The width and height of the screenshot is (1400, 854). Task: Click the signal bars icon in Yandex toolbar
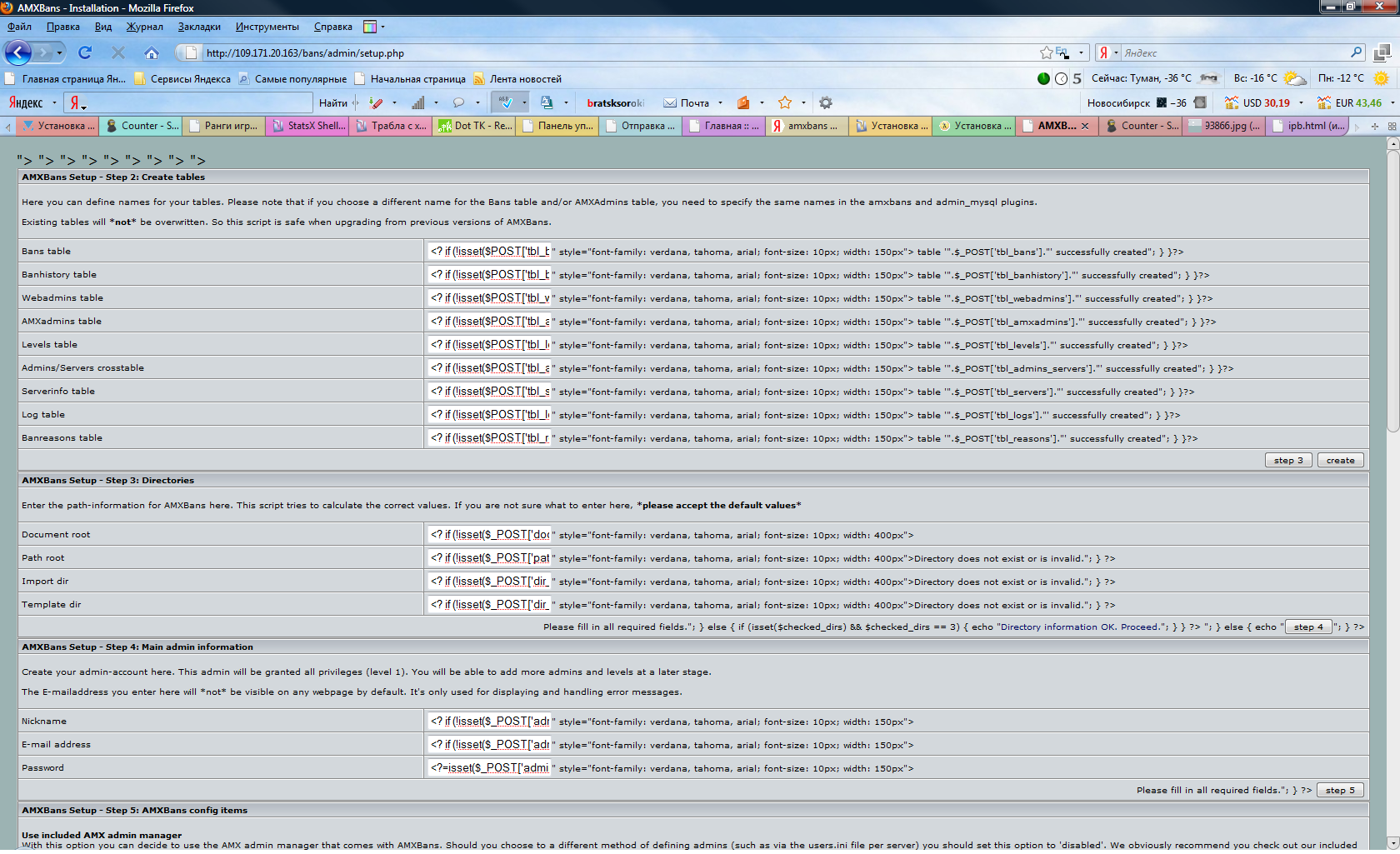[x=417, y=102]
